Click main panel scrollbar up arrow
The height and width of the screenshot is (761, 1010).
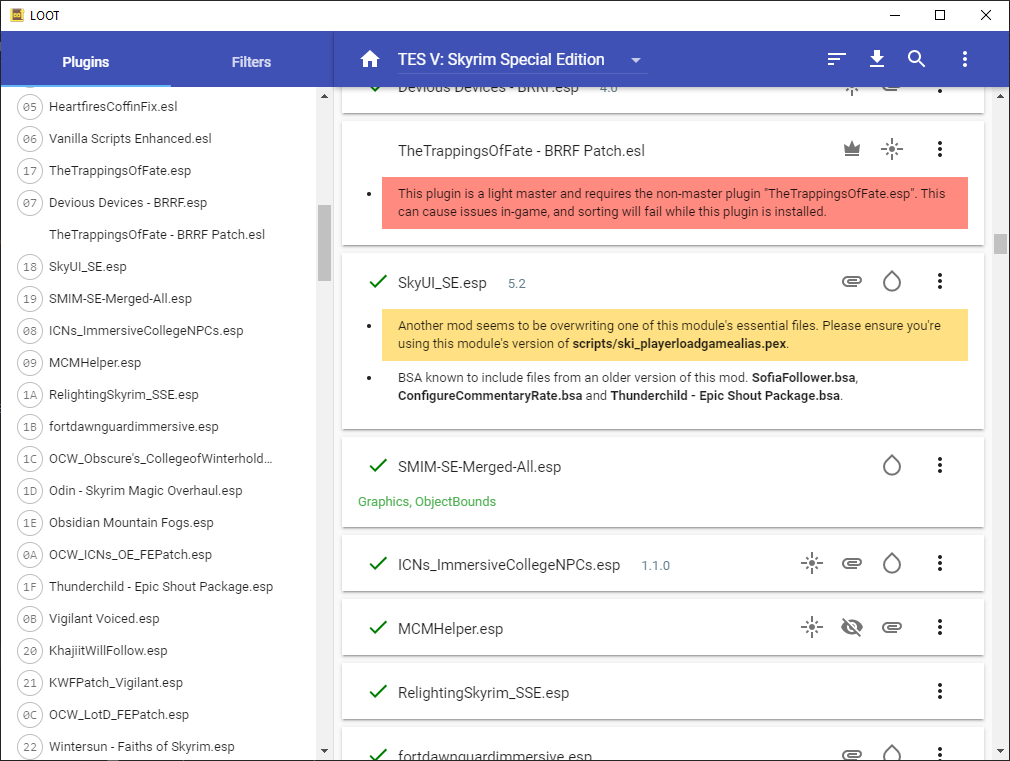click(x=1000, y=96)
